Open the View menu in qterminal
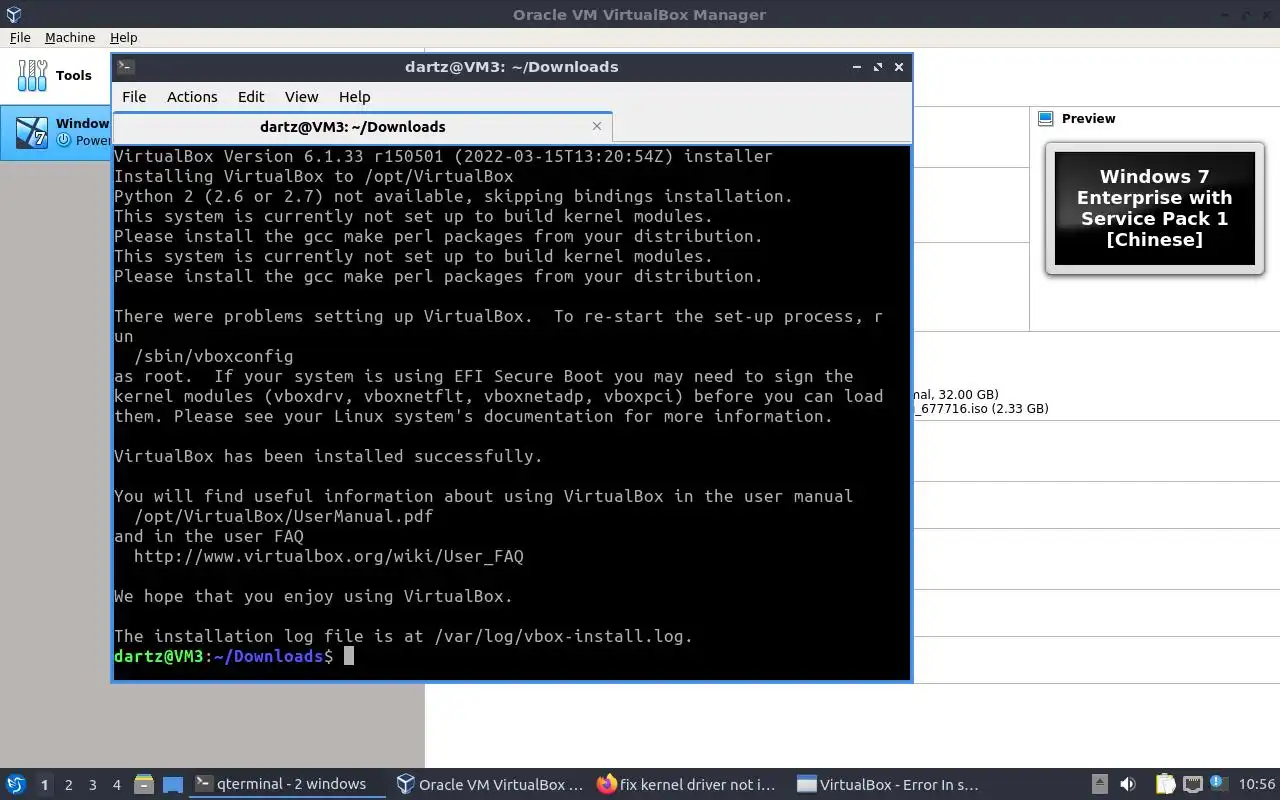1280x800 pixels. pyautogui.click(x=301, y=97)
